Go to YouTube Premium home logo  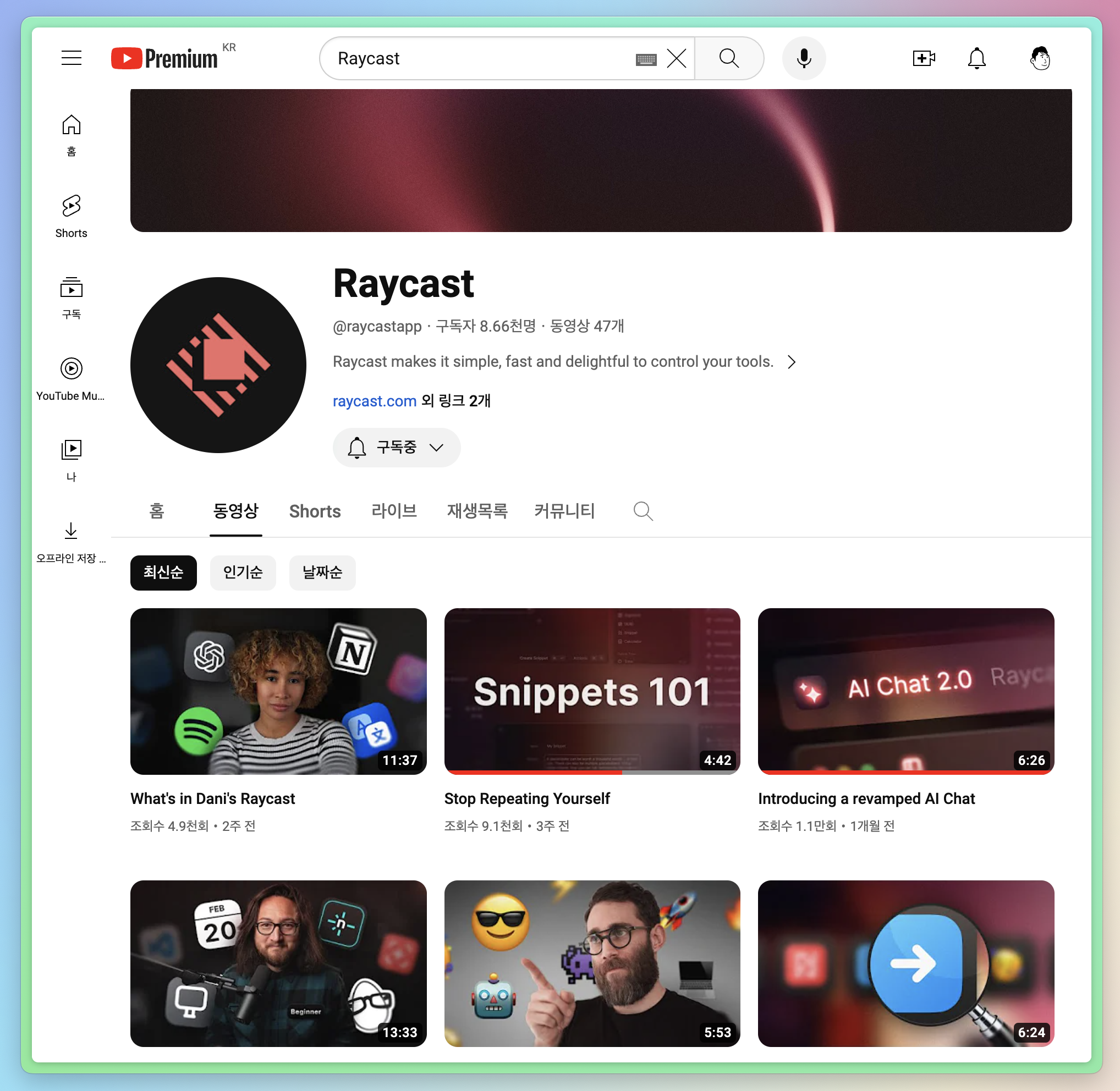[x=164, y=58]
